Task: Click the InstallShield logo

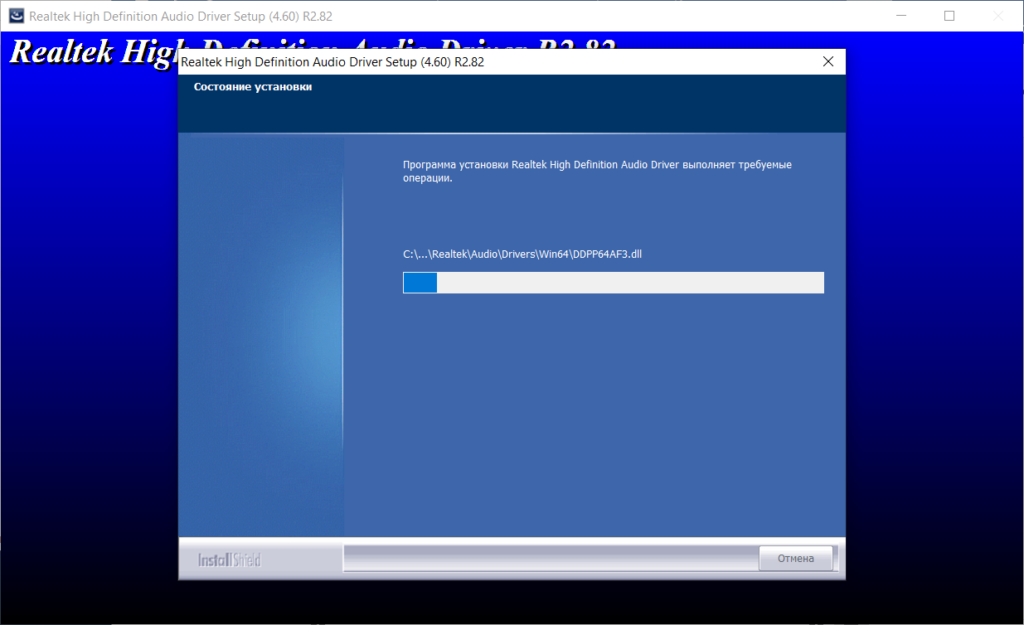Action: click(x=229, y=560)
